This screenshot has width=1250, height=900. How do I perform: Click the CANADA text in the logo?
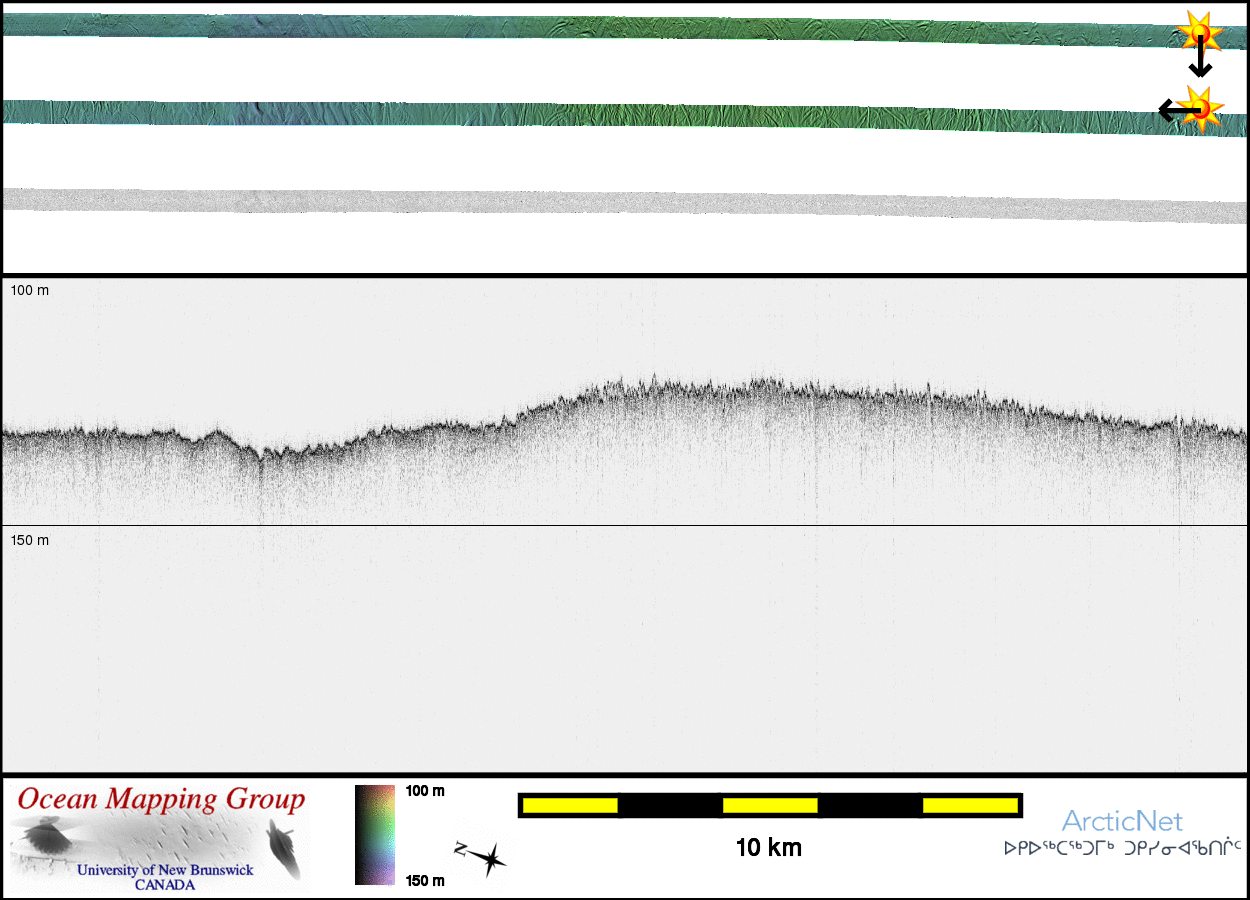pyautogui.click(x=165, y=885)
